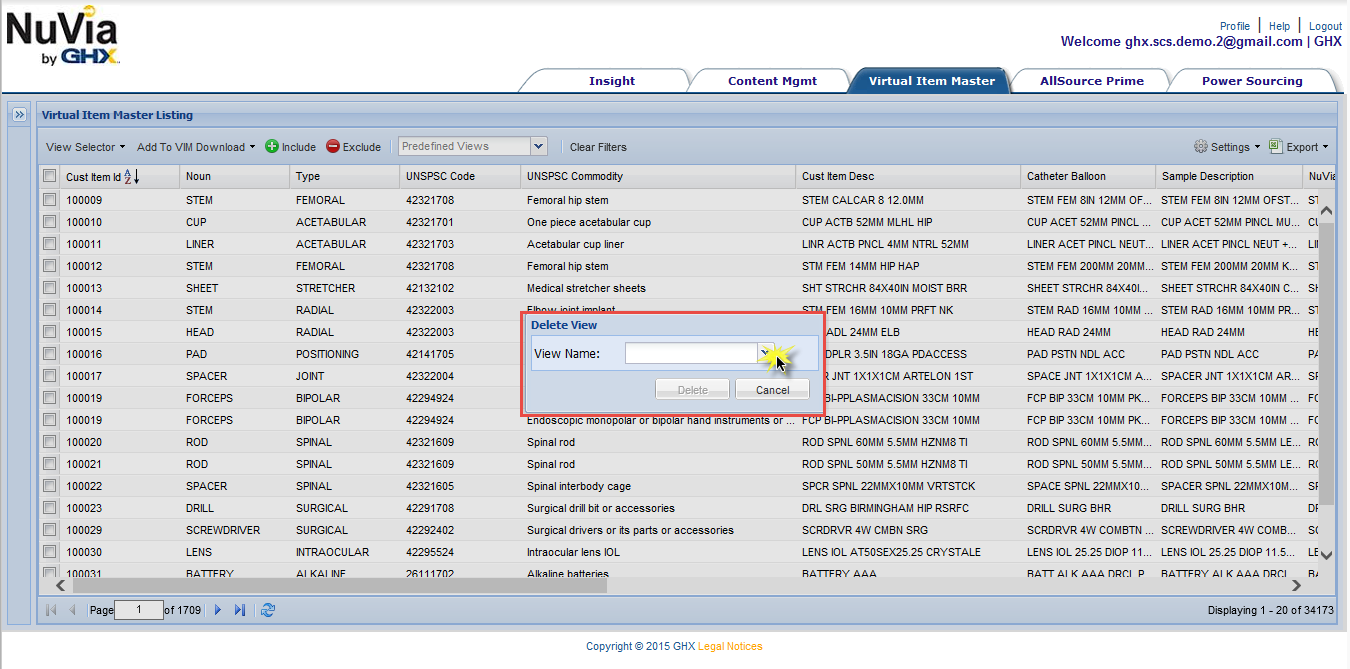Check the box for item 100009
1350x669 pixels.
pyautogui.click(x=50, y=200)
